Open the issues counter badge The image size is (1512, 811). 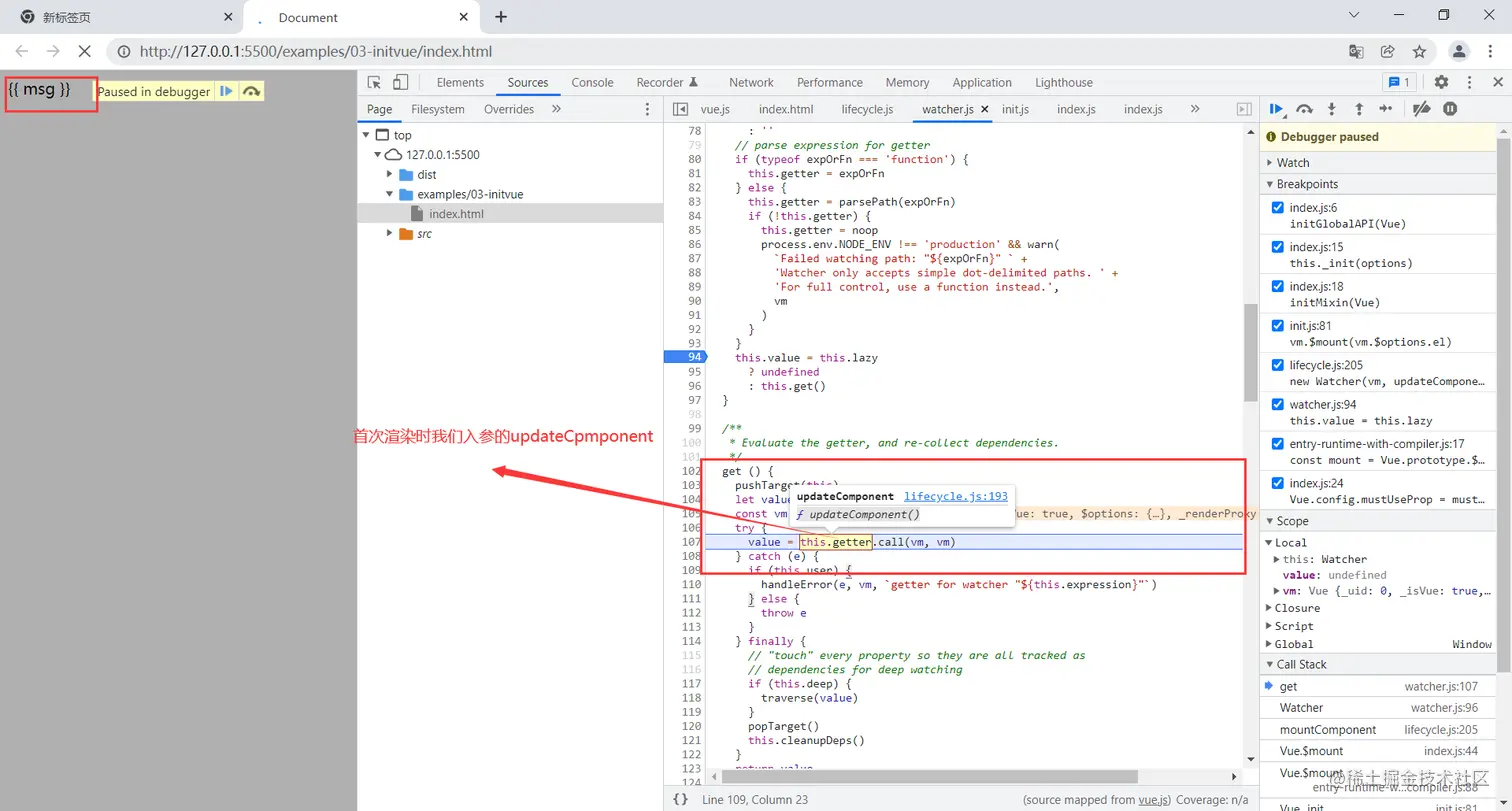[1398, 83]
